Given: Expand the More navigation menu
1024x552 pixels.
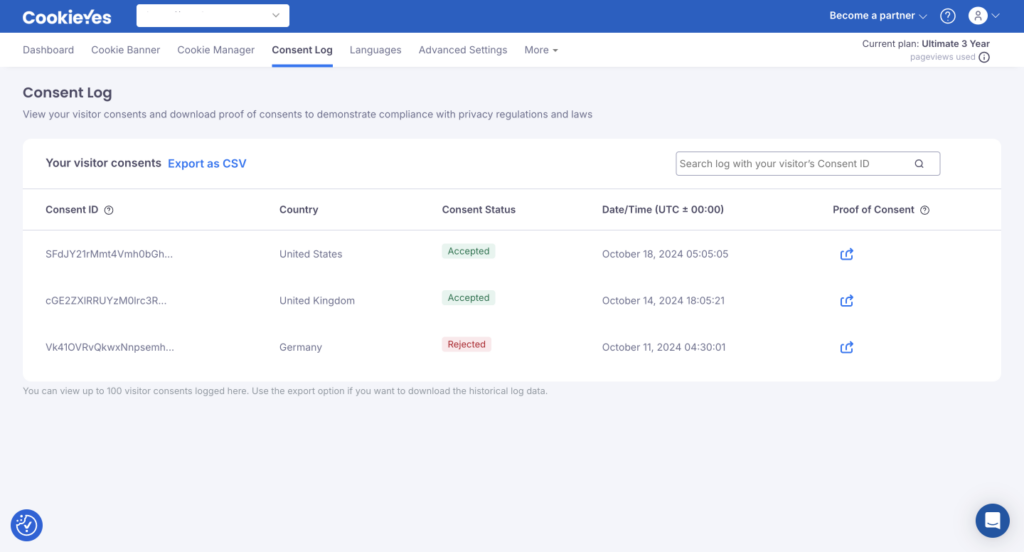Looking at the screenshot, I should click(541, 50).
